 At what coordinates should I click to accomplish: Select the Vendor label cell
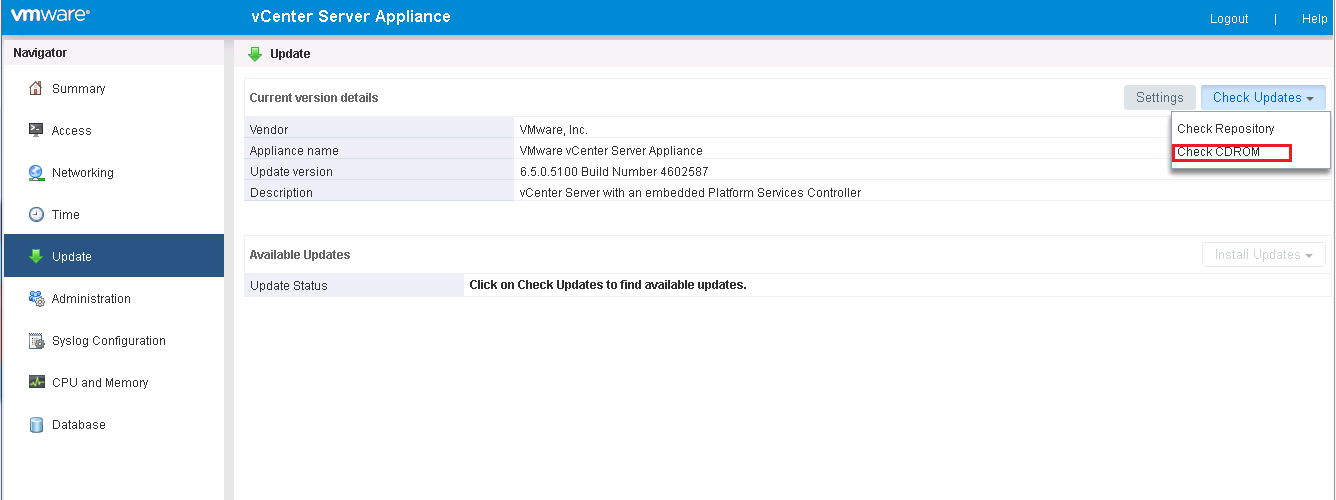(x=379, y=130)
